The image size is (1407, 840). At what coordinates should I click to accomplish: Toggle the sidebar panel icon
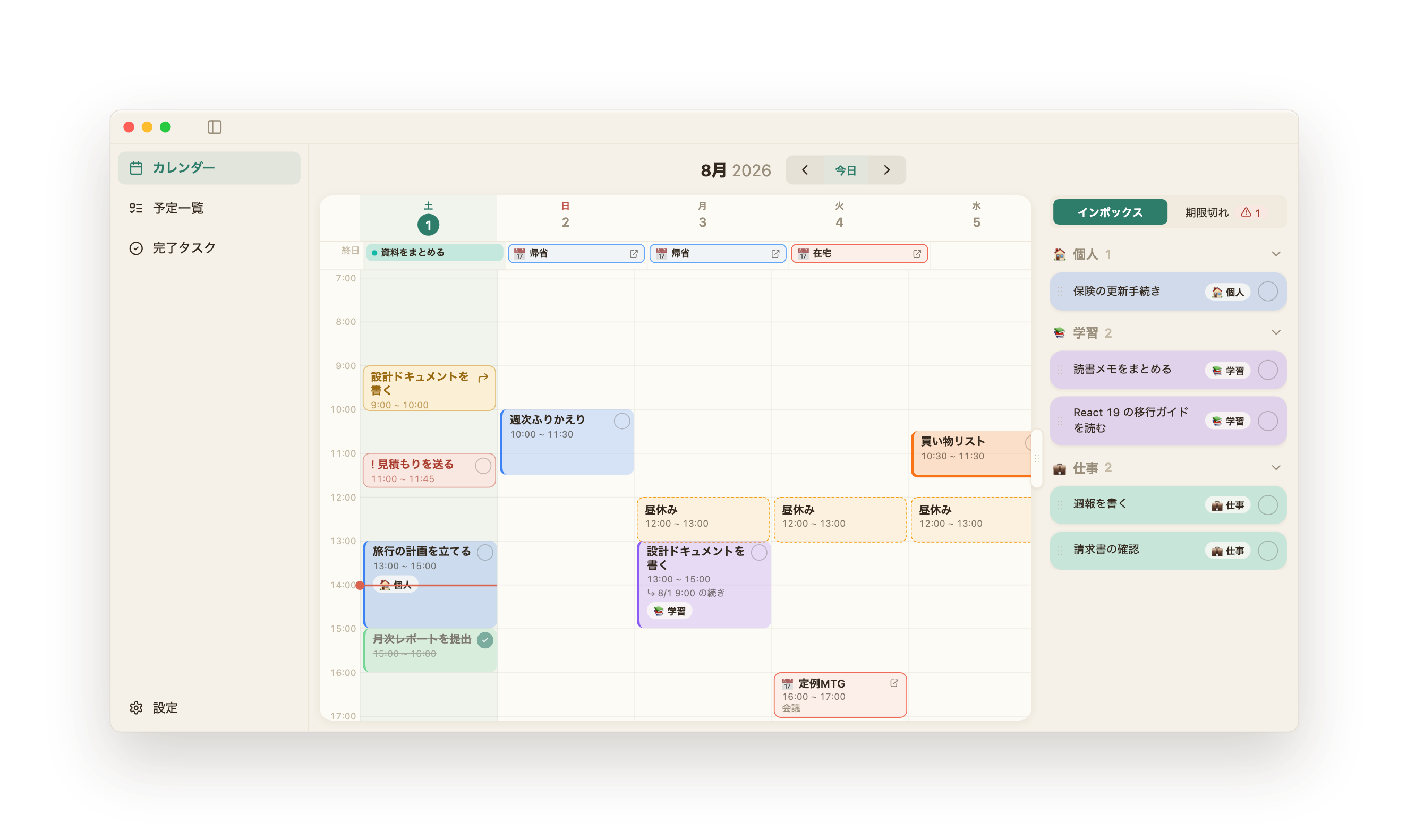coord(215,127)
